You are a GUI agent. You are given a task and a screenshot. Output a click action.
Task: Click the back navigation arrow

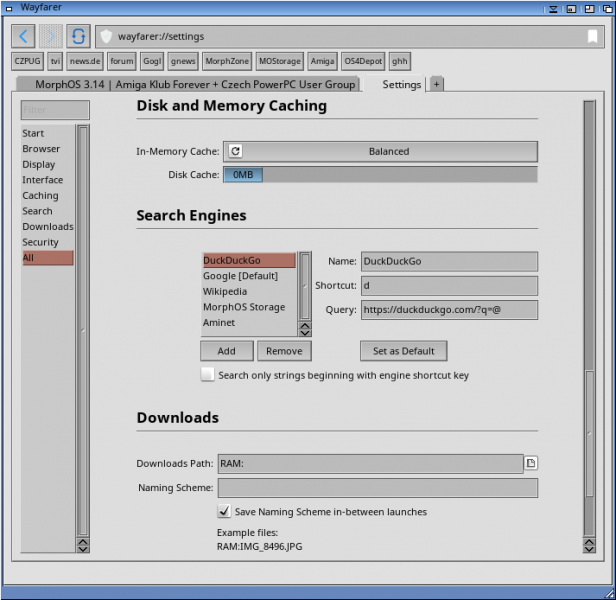pyautogui.click(x=23, y=36)
